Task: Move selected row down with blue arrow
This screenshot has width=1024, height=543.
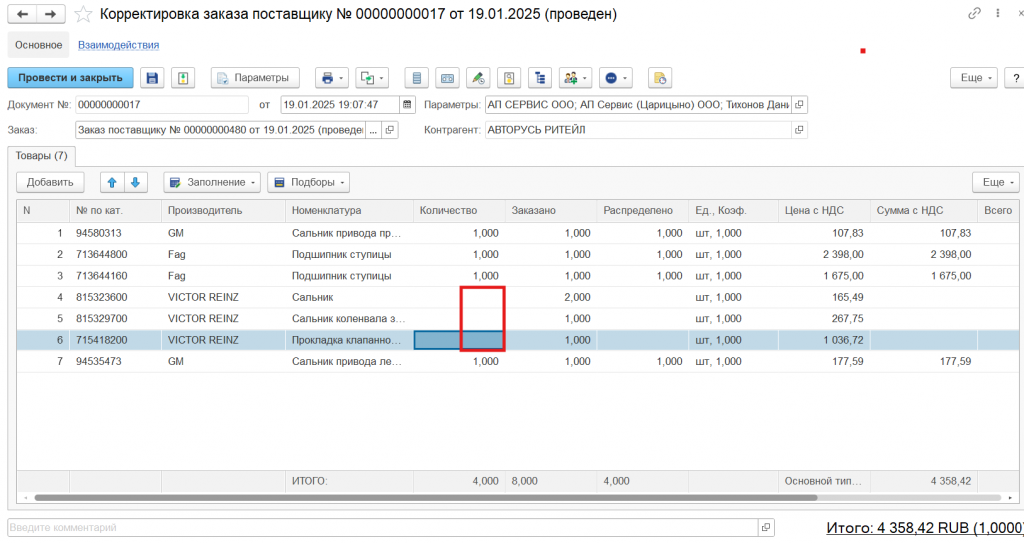Action: coord(134,182)
